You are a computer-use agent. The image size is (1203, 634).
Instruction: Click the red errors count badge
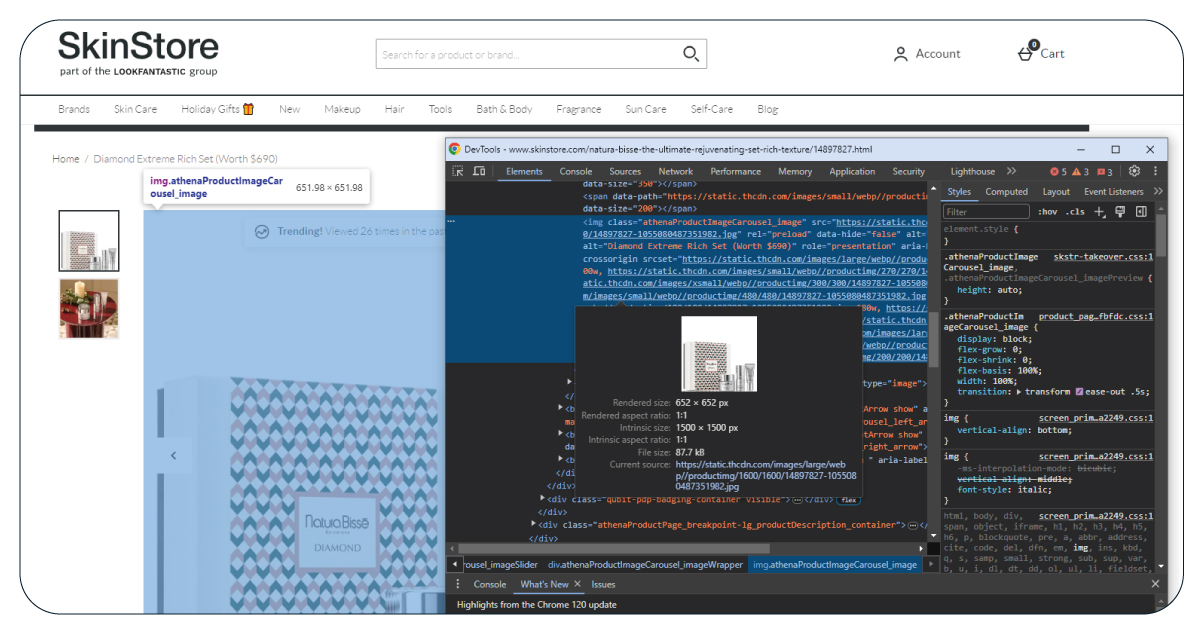(x=1058, y=172)
